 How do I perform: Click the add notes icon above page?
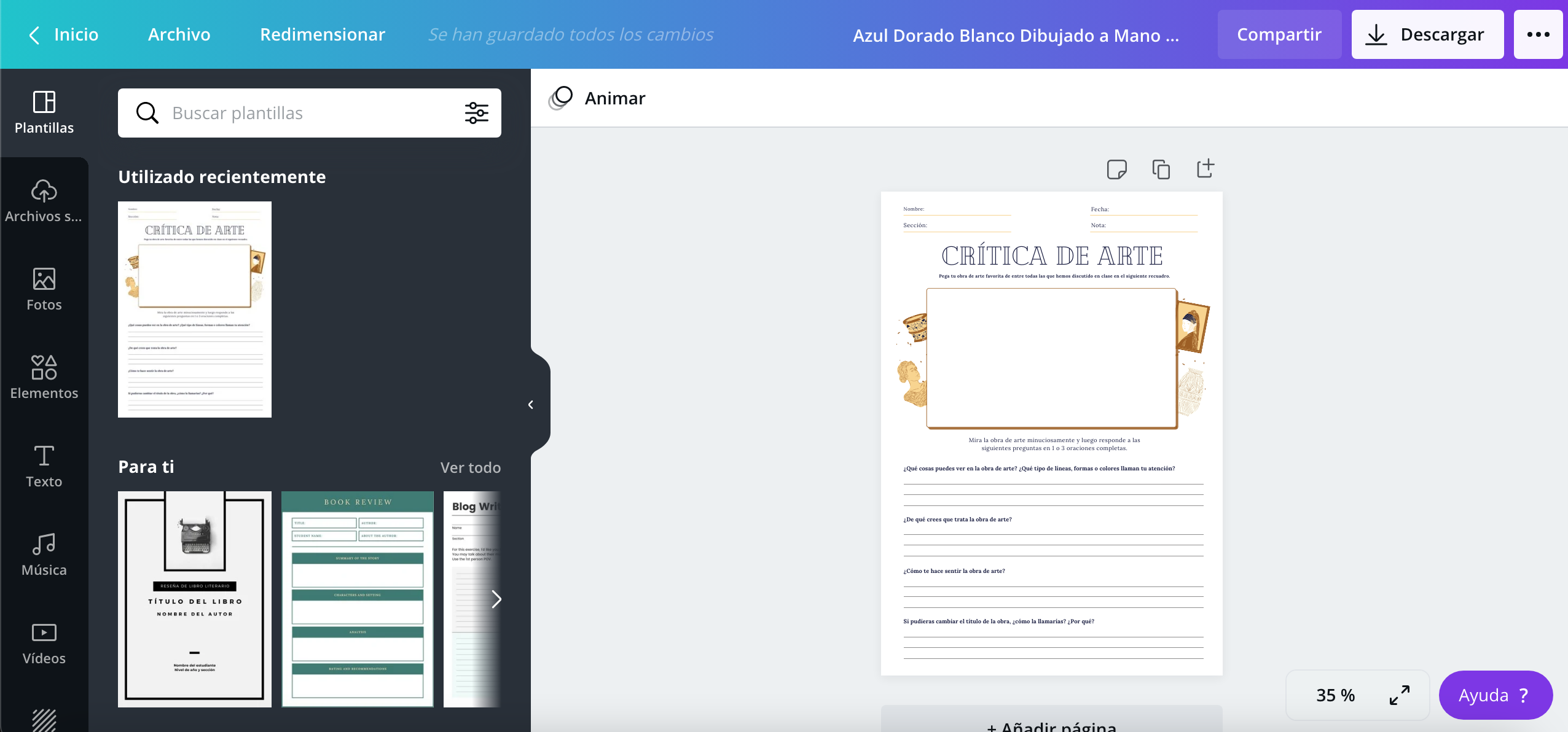point(1116,169)
